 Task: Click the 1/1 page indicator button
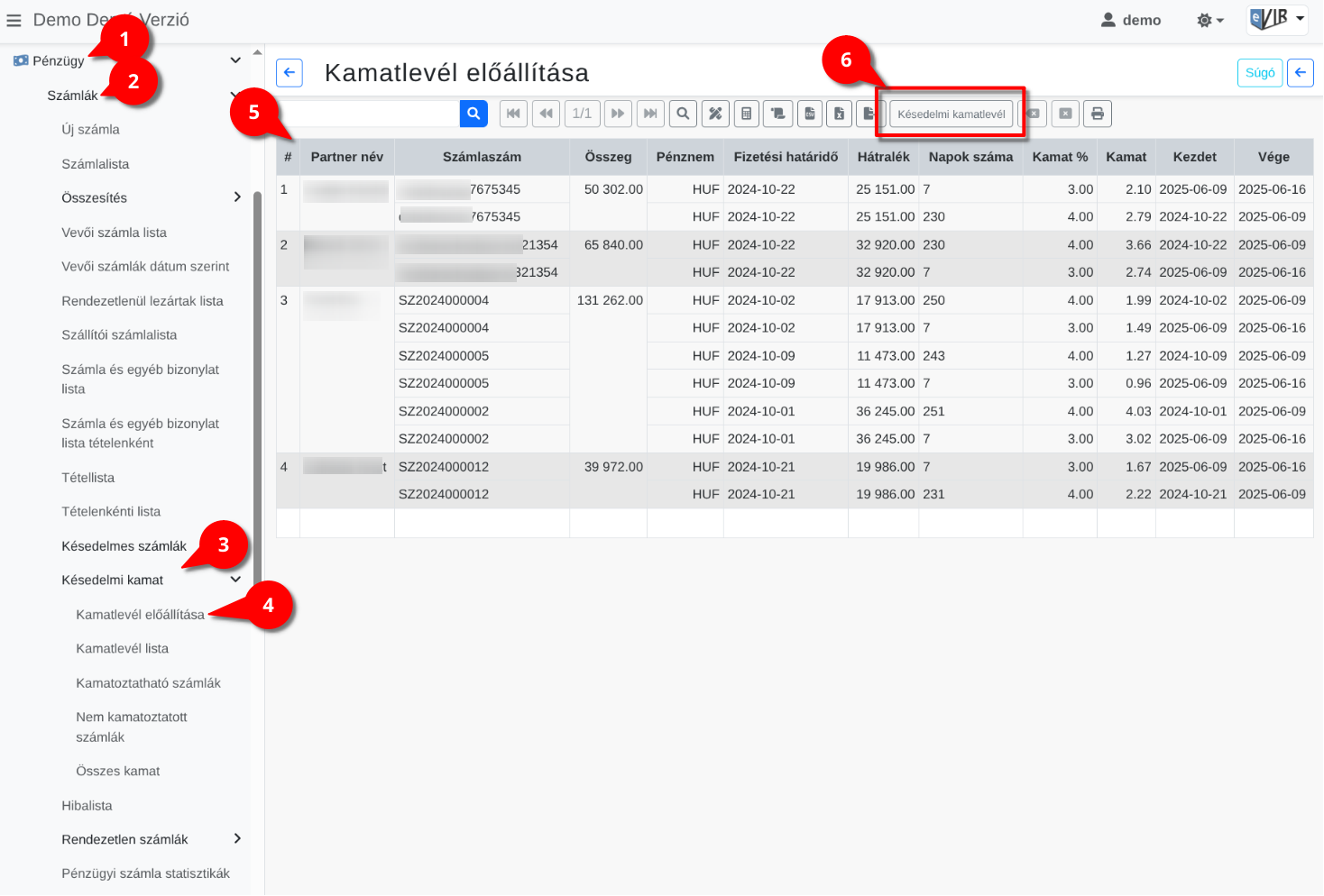point(582,114)
